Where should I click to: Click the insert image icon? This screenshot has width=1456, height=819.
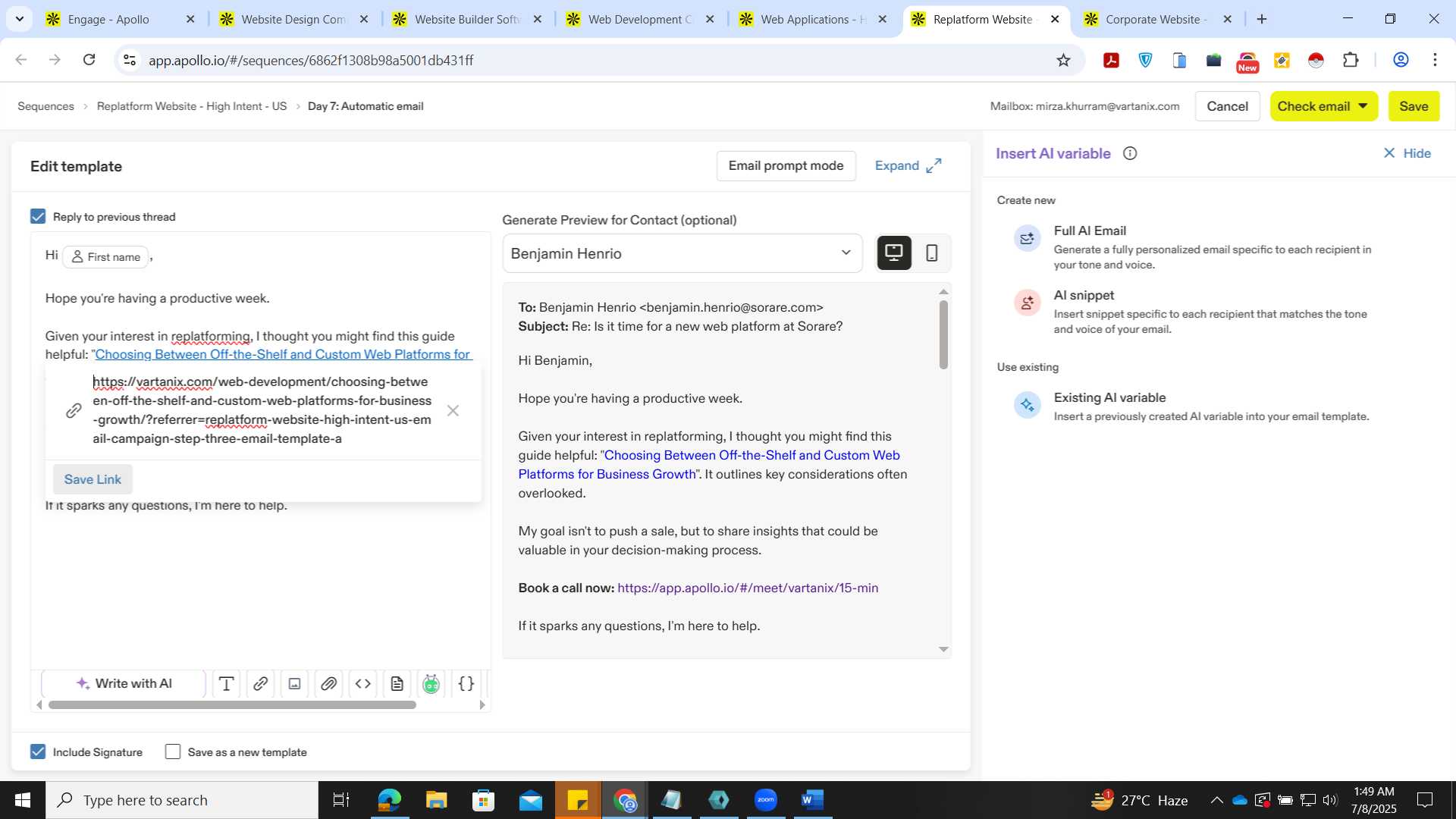click(294, 684)
